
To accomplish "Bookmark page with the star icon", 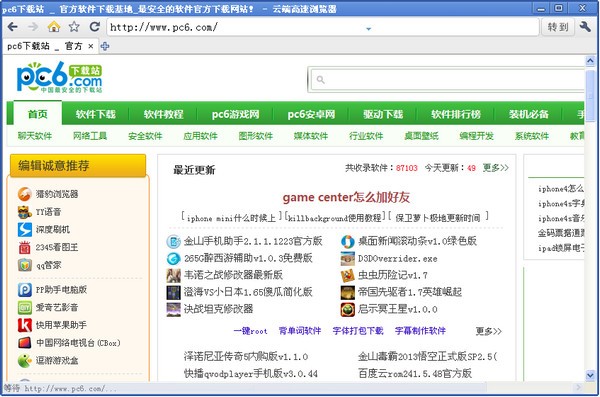I will pyautogui.click(x=74, y=27).
